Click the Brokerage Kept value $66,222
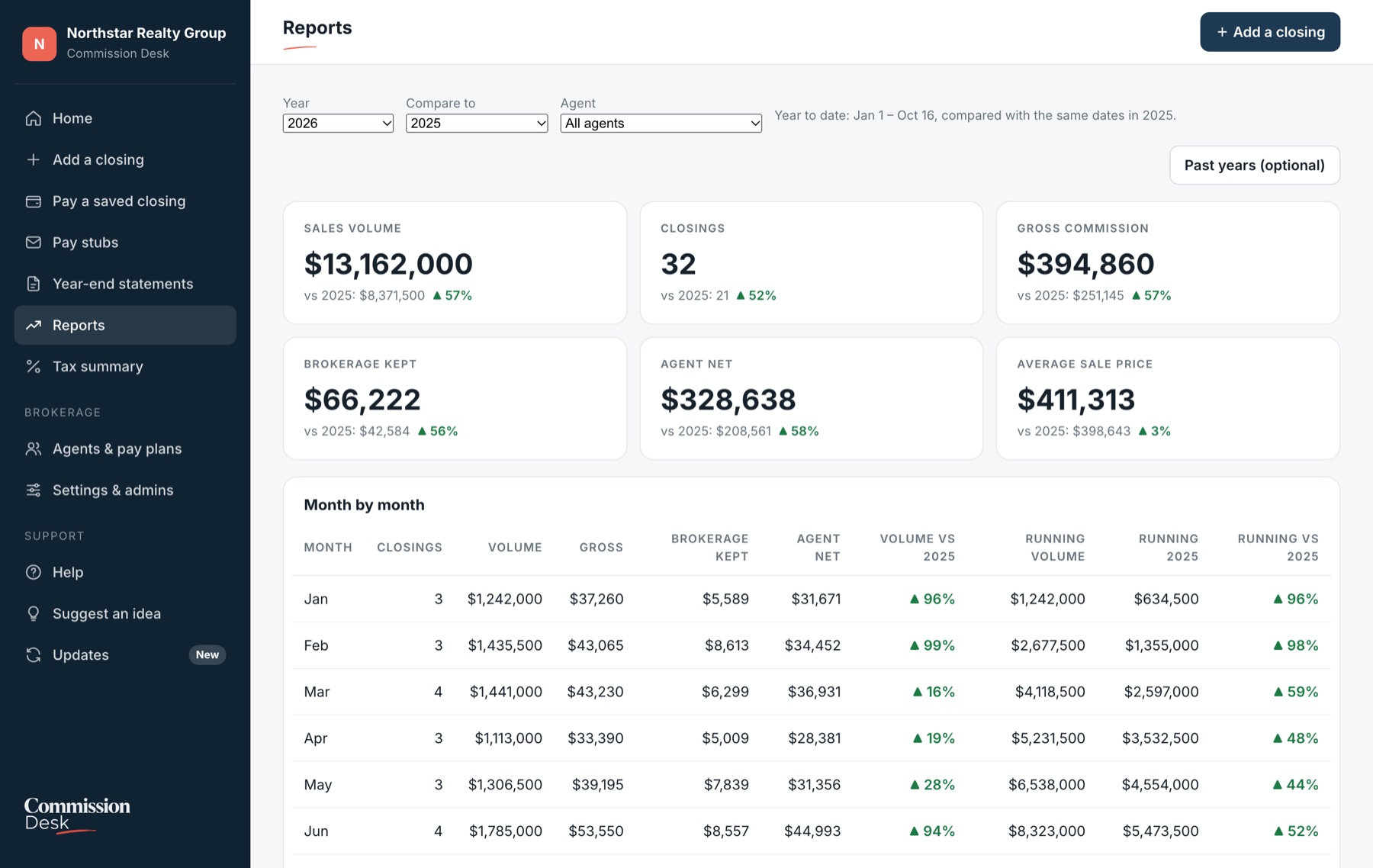Viewport: 1373px width, 868px height. pos(362,400)
